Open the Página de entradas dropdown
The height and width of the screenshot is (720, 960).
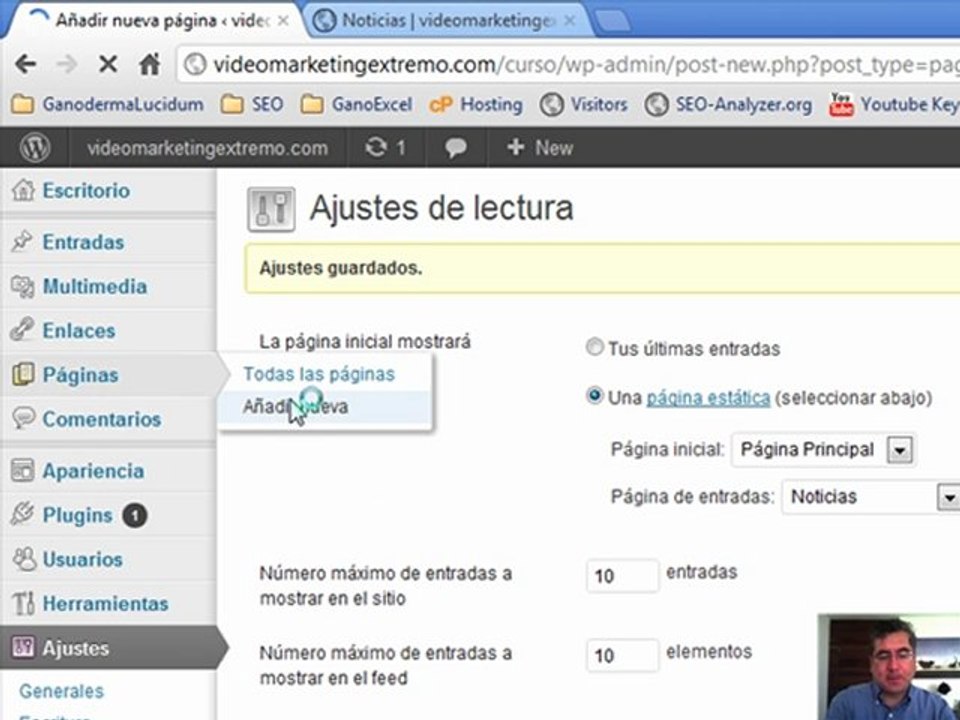[x=871, y=497]
